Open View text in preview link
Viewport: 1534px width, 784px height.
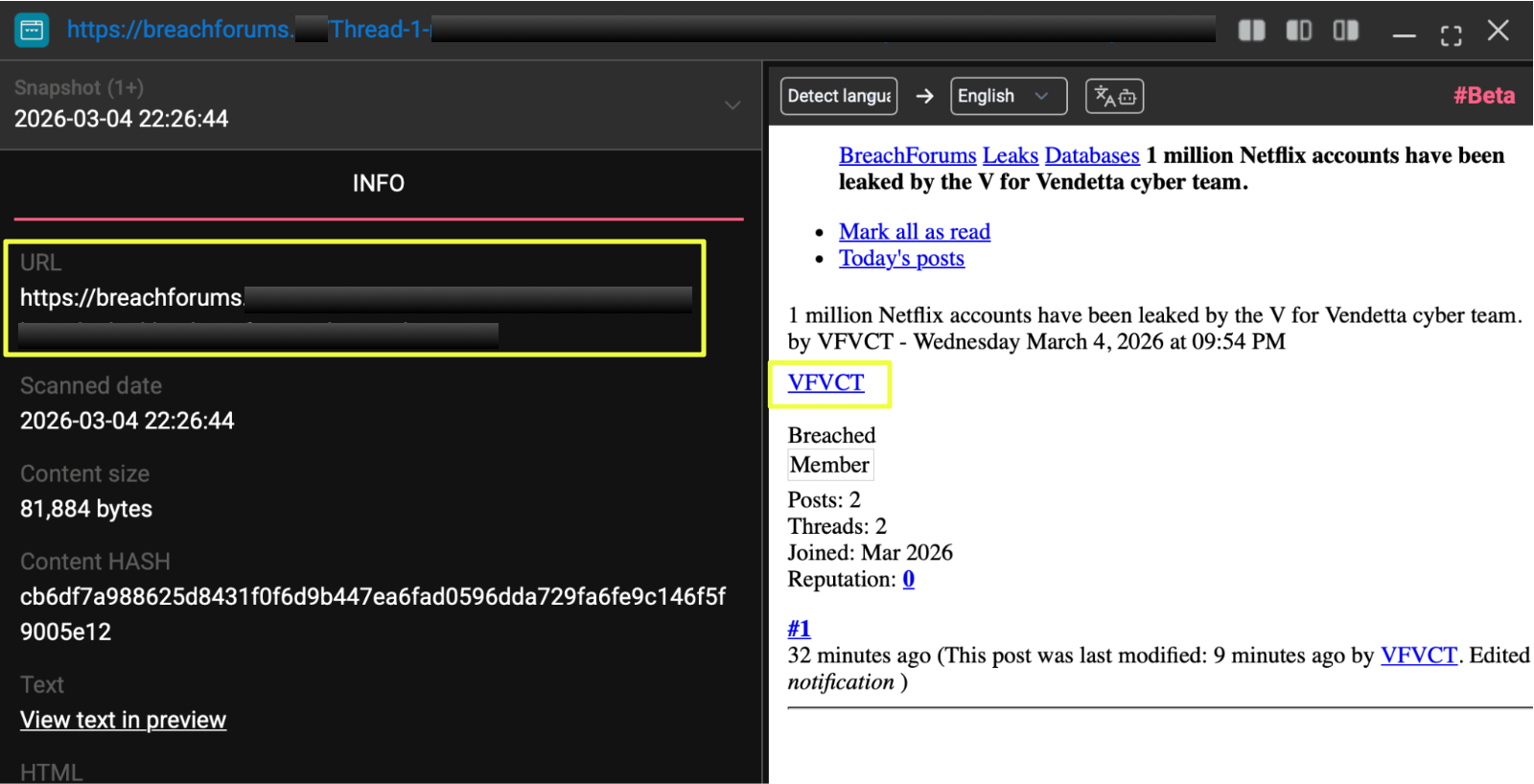click(123, 720)
